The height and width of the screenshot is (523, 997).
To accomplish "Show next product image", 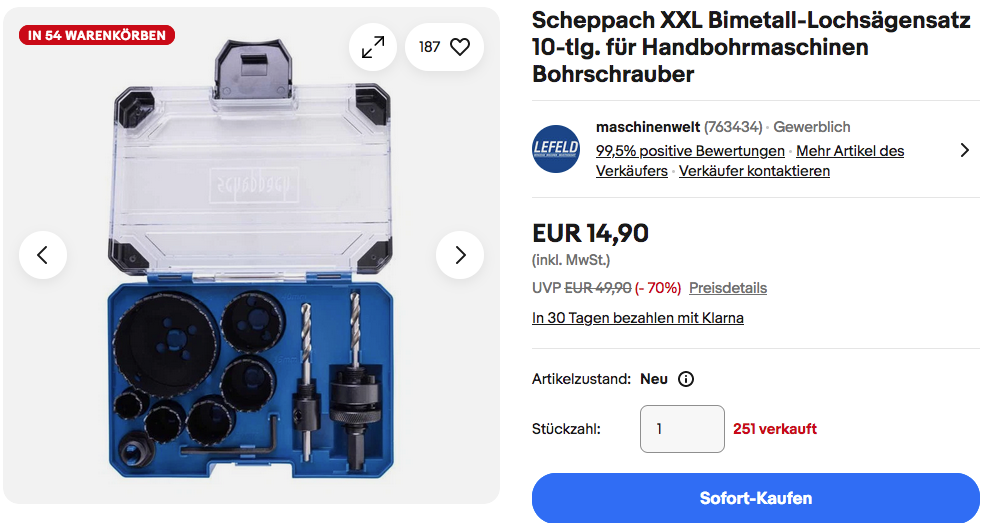I will point(460,255).
